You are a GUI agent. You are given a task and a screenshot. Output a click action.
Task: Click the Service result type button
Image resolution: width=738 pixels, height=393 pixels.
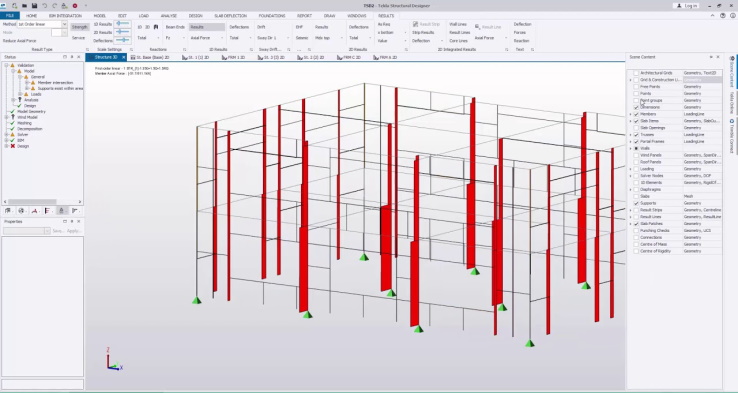(79, 38)
